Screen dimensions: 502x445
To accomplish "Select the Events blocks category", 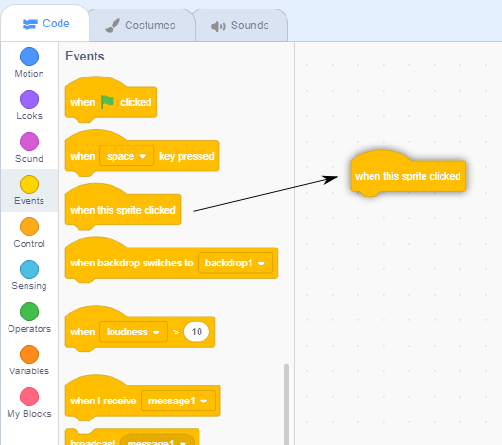I will tap(29, 190).
